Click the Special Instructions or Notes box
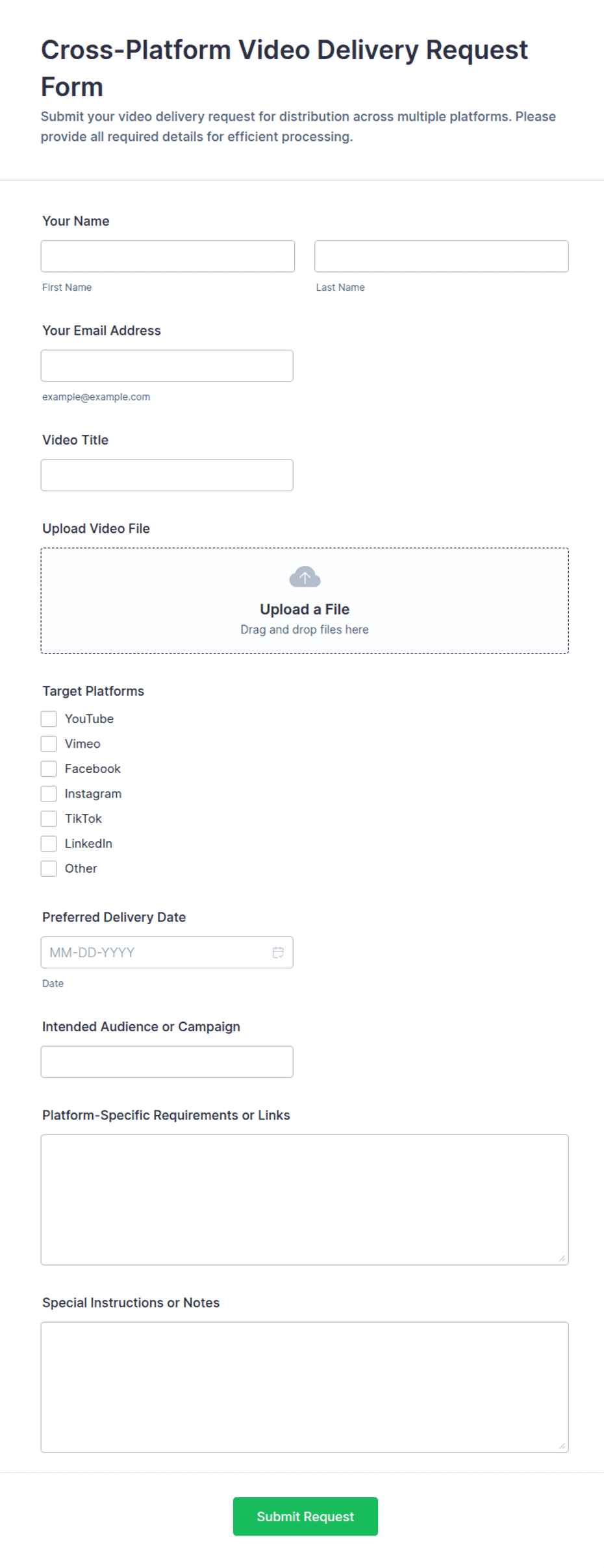The width and height of the screenshot is (604, 1568). click(x=305, y=1387)
